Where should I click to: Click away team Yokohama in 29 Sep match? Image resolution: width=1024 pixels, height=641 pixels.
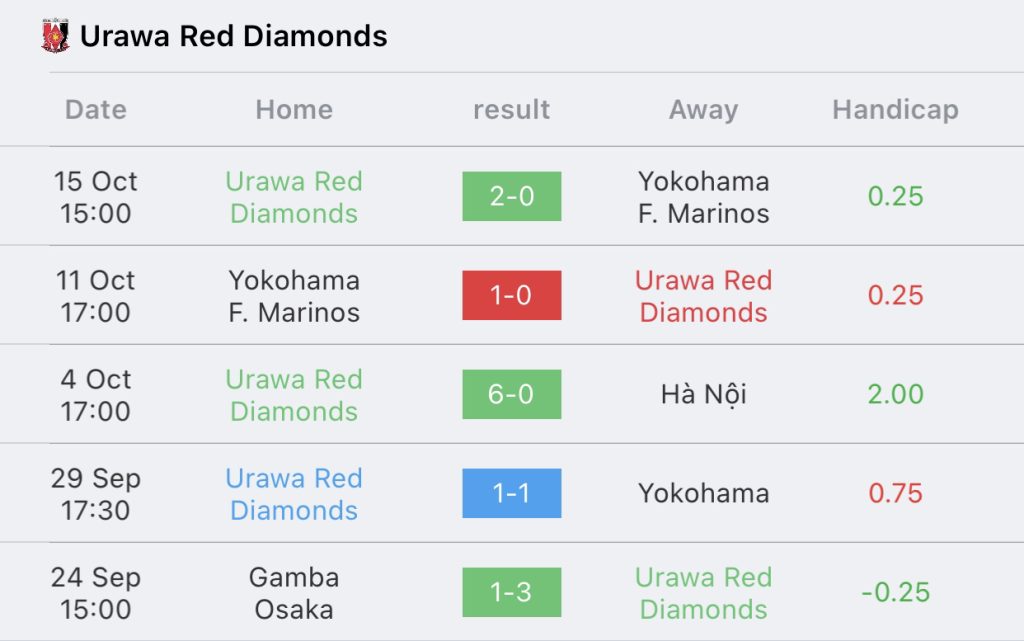coord(703,493)
